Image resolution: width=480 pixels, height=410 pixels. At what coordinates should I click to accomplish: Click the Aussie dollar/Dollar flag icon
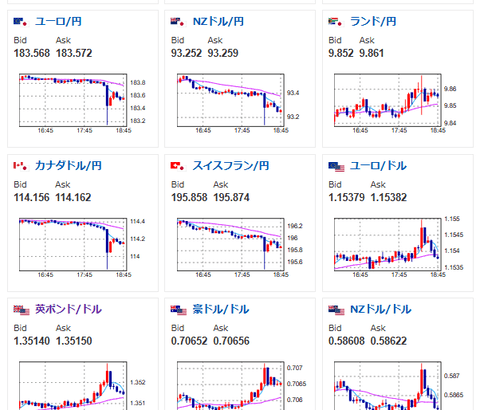point(179,310)
